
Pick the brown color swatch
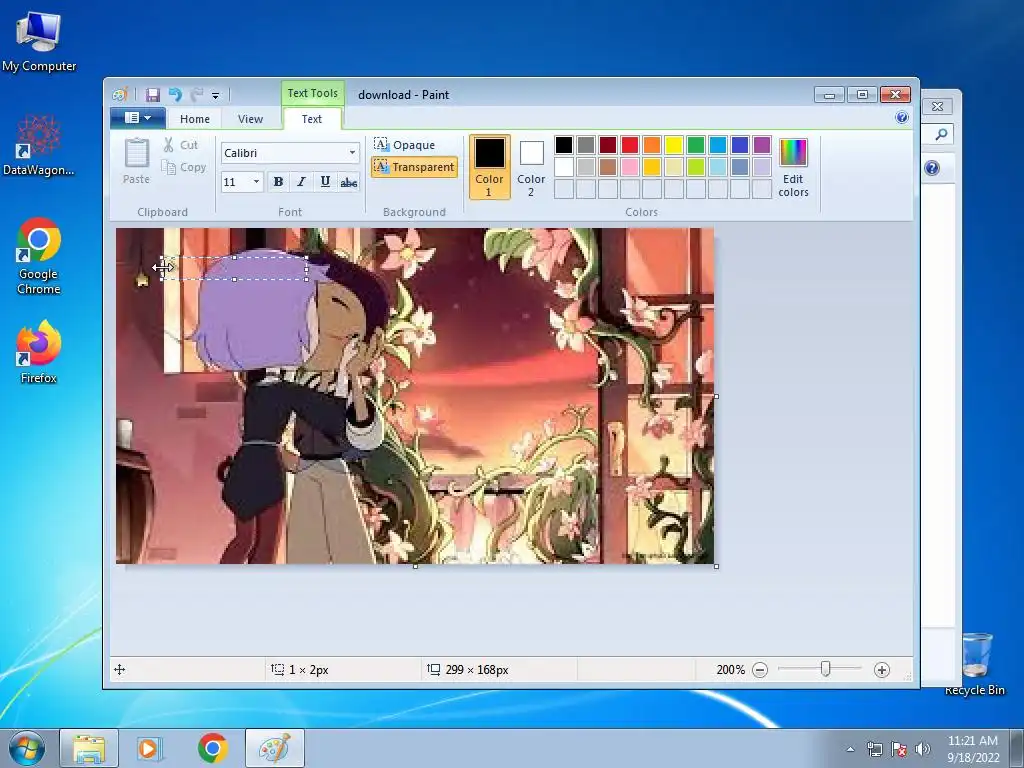(608, 167)
